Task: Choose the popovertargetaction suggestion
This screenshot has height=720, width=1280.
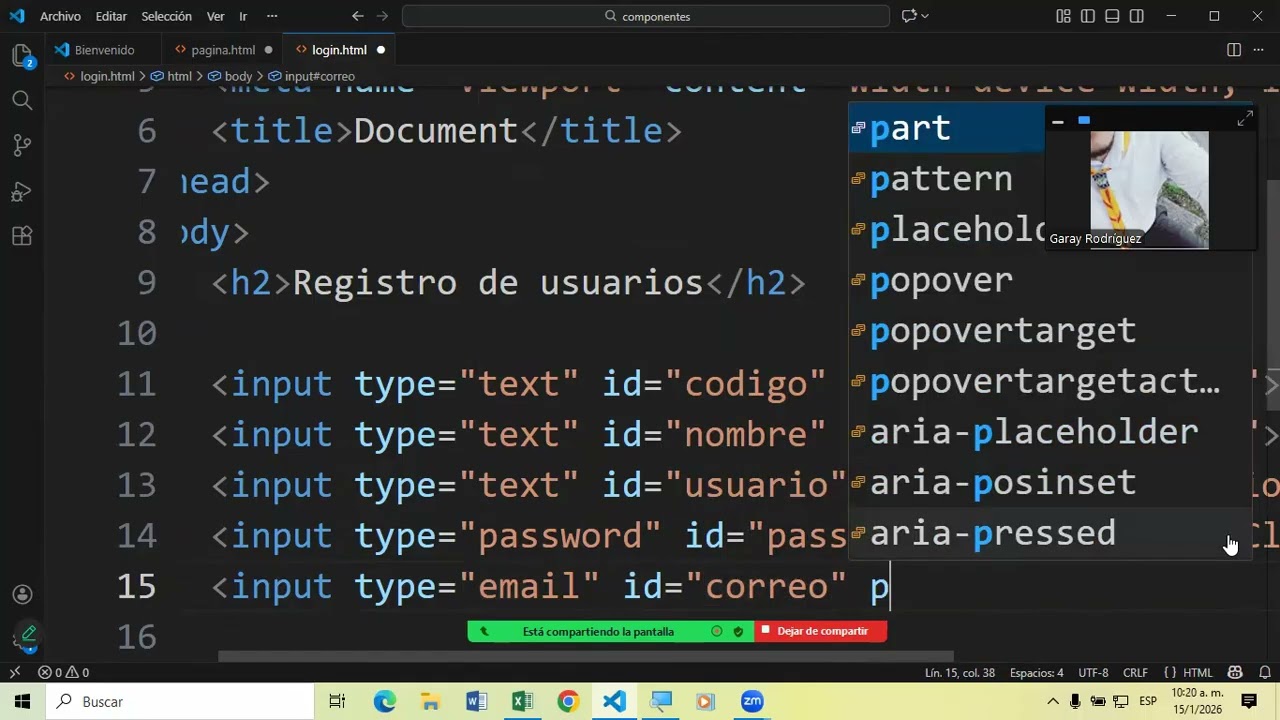Action: coord(1050,381)
